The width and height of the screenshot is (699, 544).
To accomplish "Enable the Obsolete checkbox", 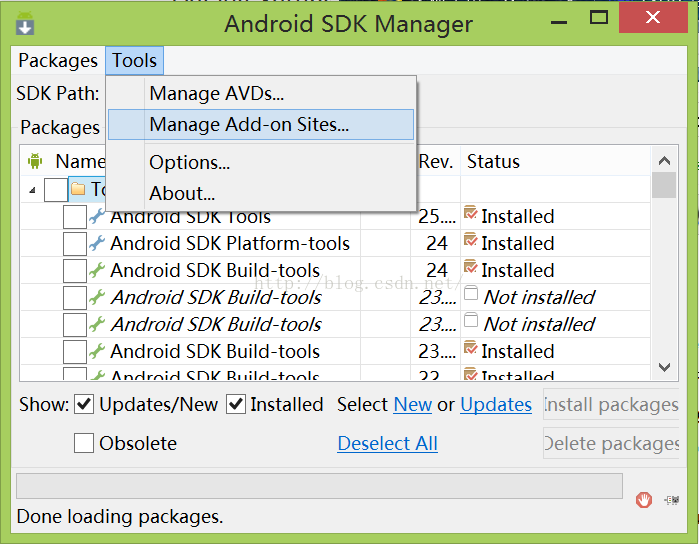I will [x=84, y=443].
